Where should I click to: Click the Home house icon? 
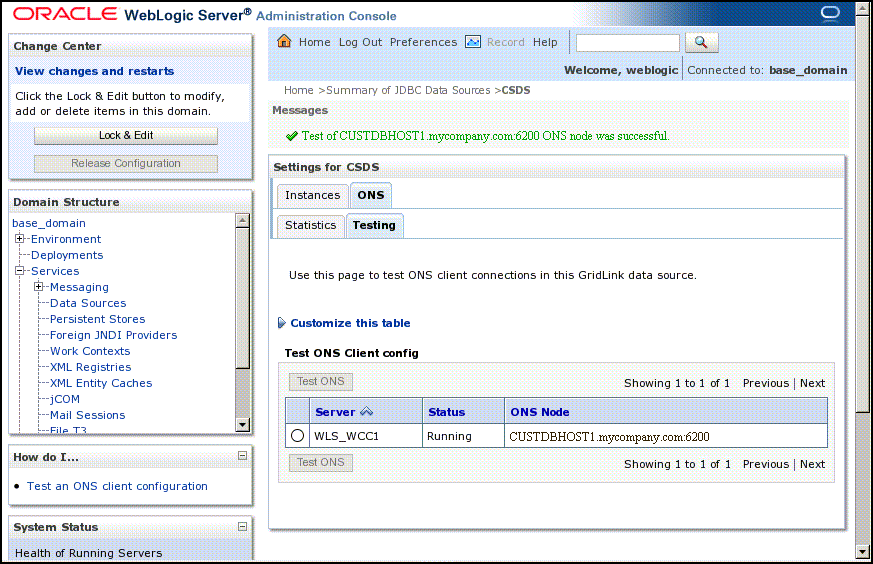pos(284,41)
